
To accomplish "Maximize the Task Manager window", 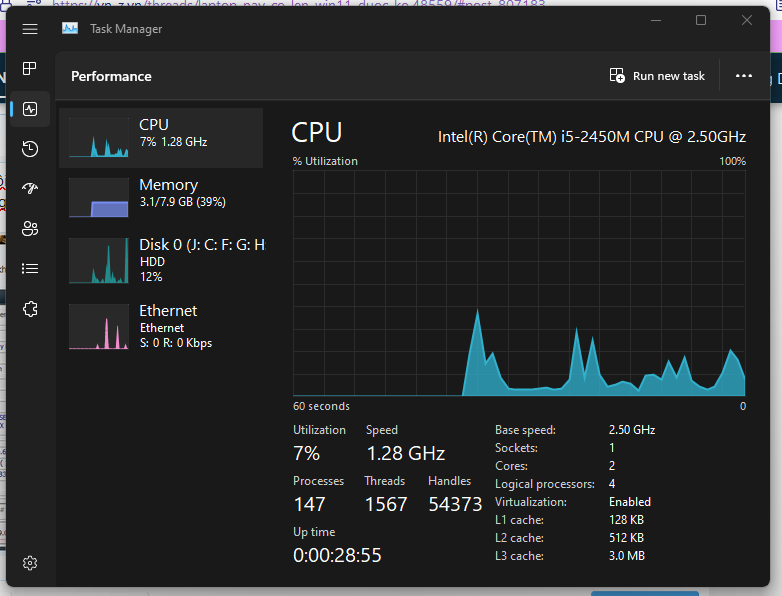I will [x=701, y=20].
